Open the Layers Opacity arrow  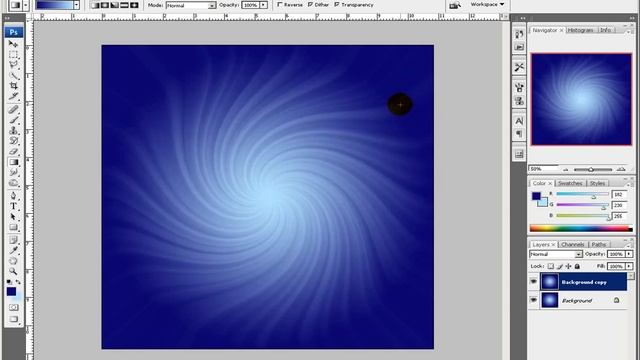(x=629, y=254)
